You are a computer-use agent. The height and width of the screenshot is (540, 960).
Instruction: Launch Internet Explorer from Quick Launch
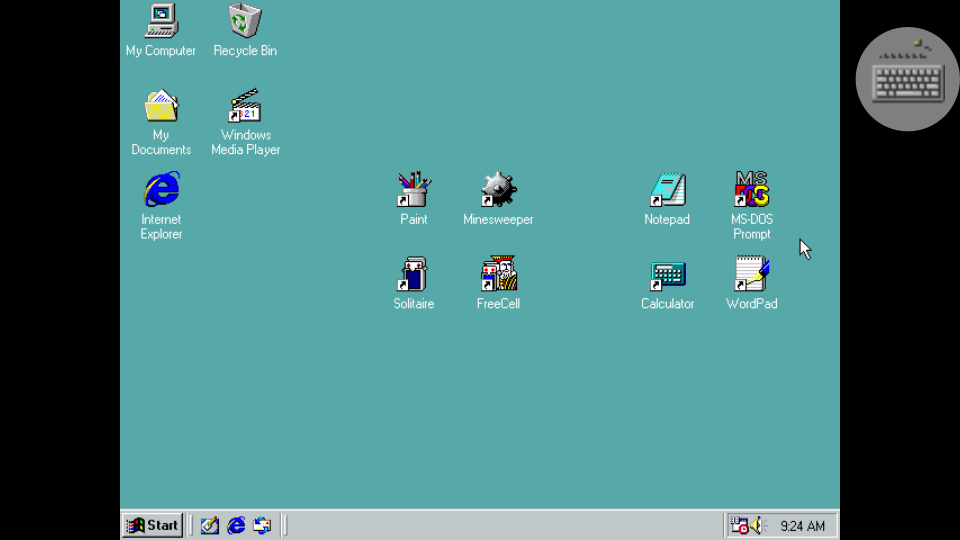236,525
